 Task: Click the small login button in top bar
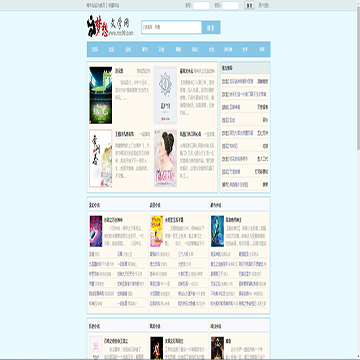249,5
